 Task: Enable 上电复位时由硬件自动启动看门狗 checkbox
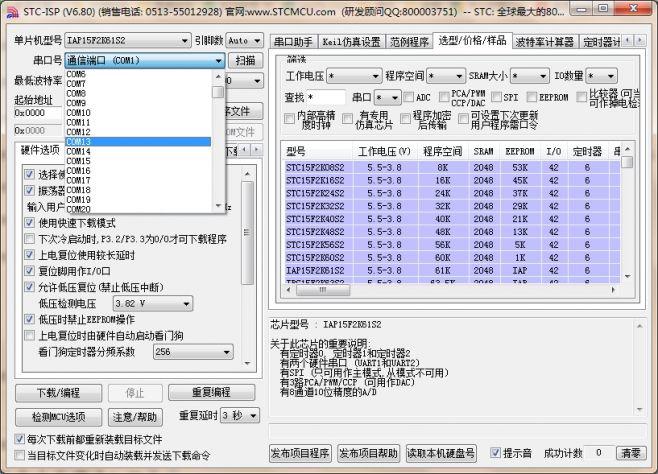(29, 336)
